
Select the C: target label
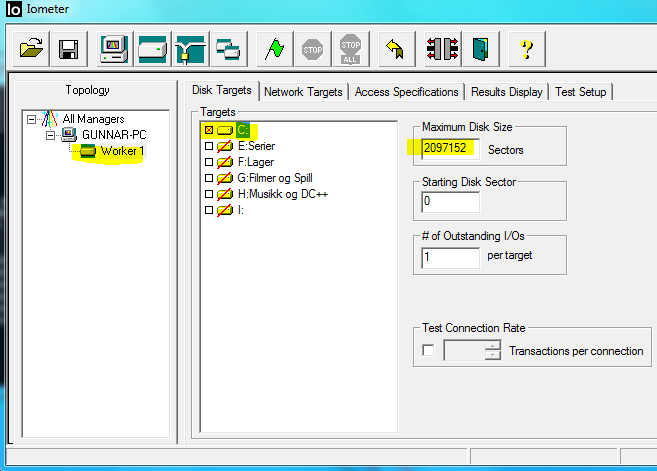point(243,130)
